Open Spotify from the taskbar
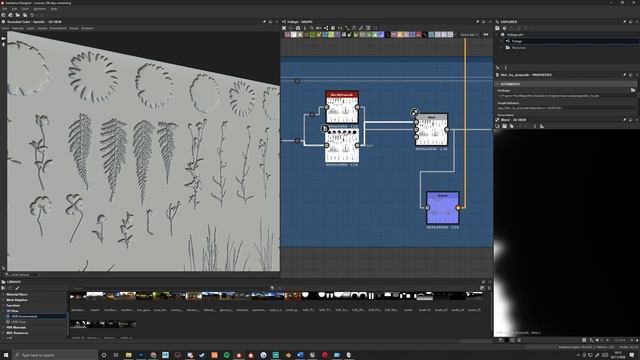 (x=227, y=355)
